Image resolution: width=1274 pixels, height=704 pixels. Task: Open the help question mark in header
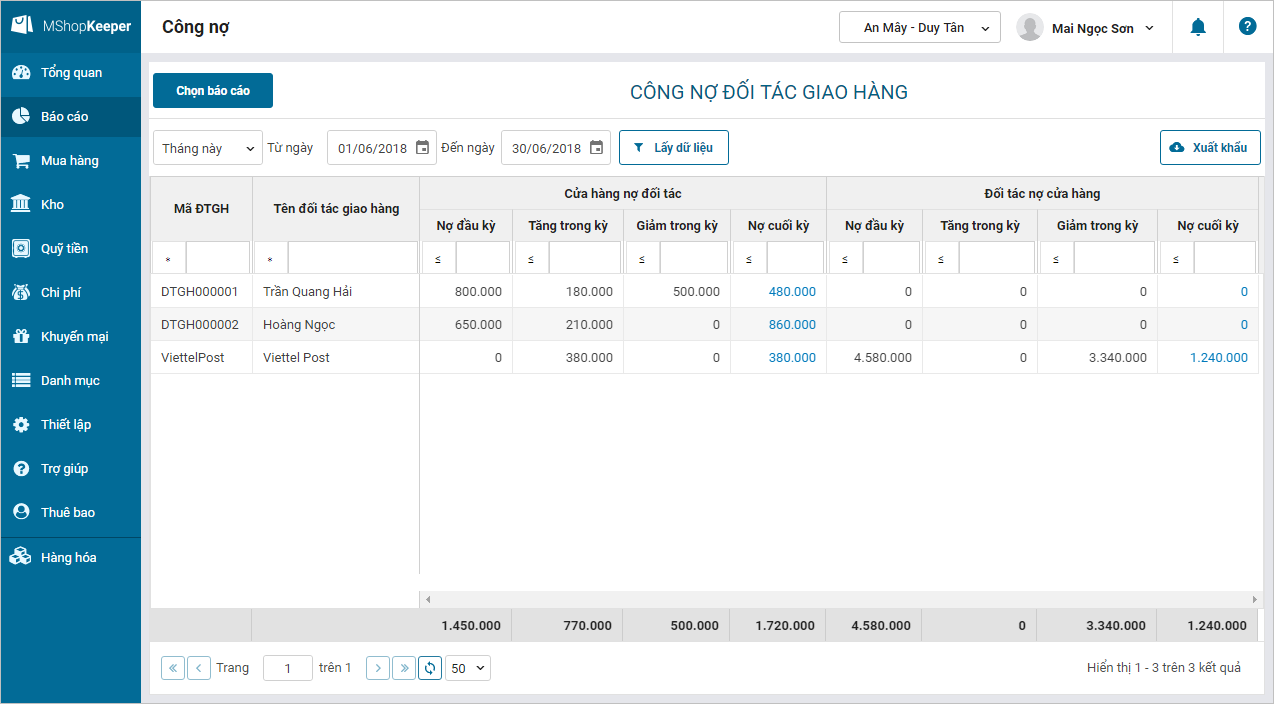1247,27
